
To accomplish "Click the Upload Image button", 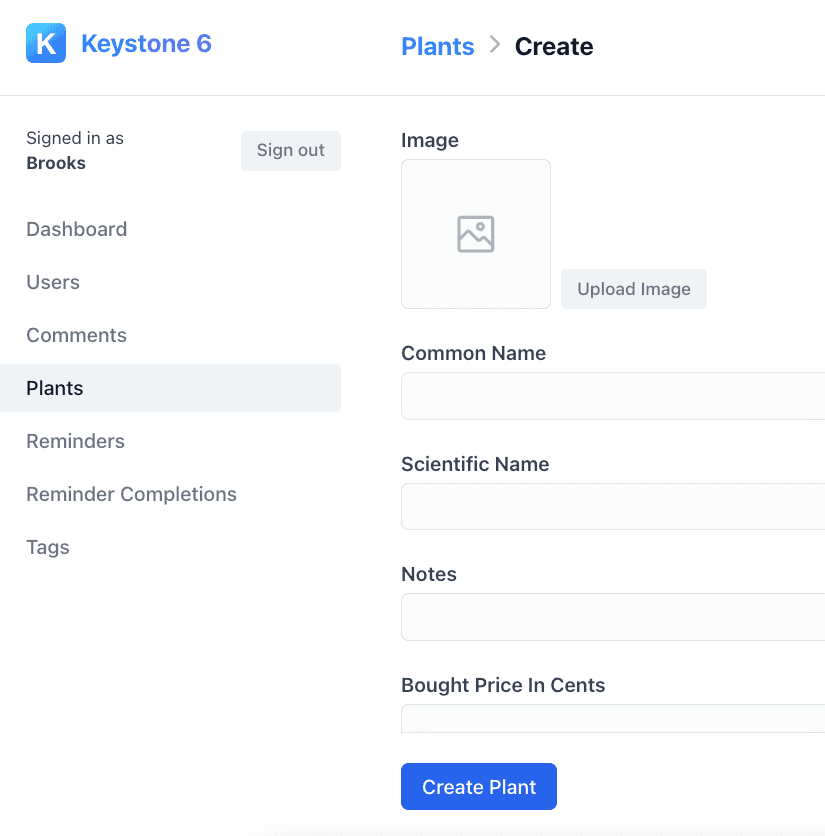I will [634, 289].
